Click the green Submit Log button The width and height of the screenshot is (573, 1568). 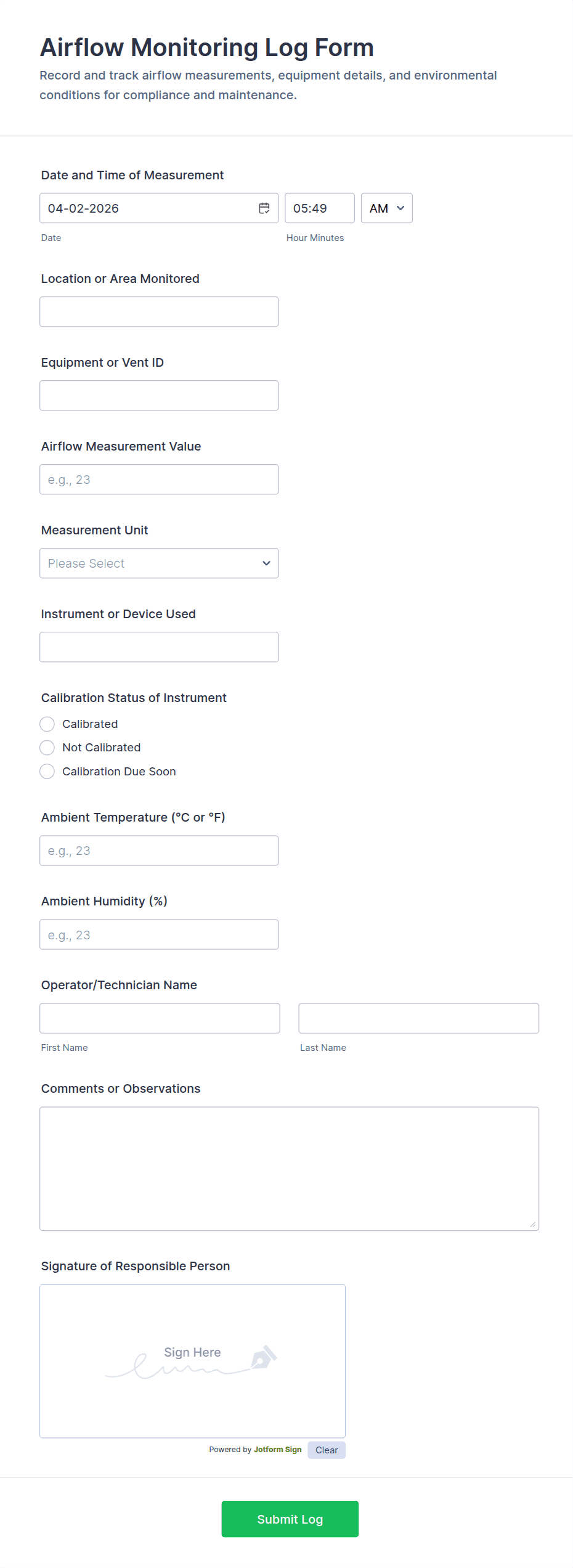(290, 1519)
